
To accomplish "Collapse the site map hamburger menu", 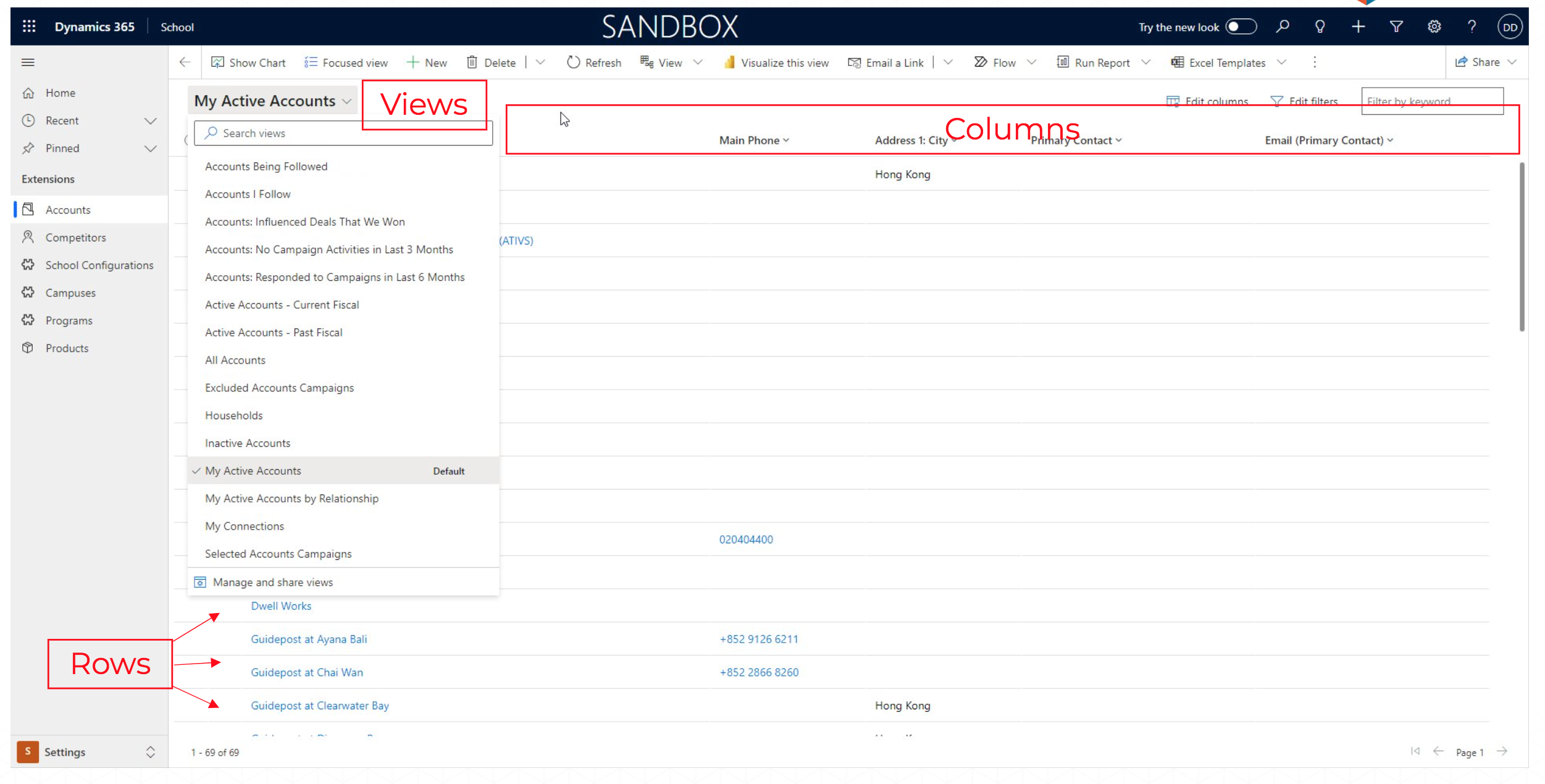I will (x=28, y=62).
